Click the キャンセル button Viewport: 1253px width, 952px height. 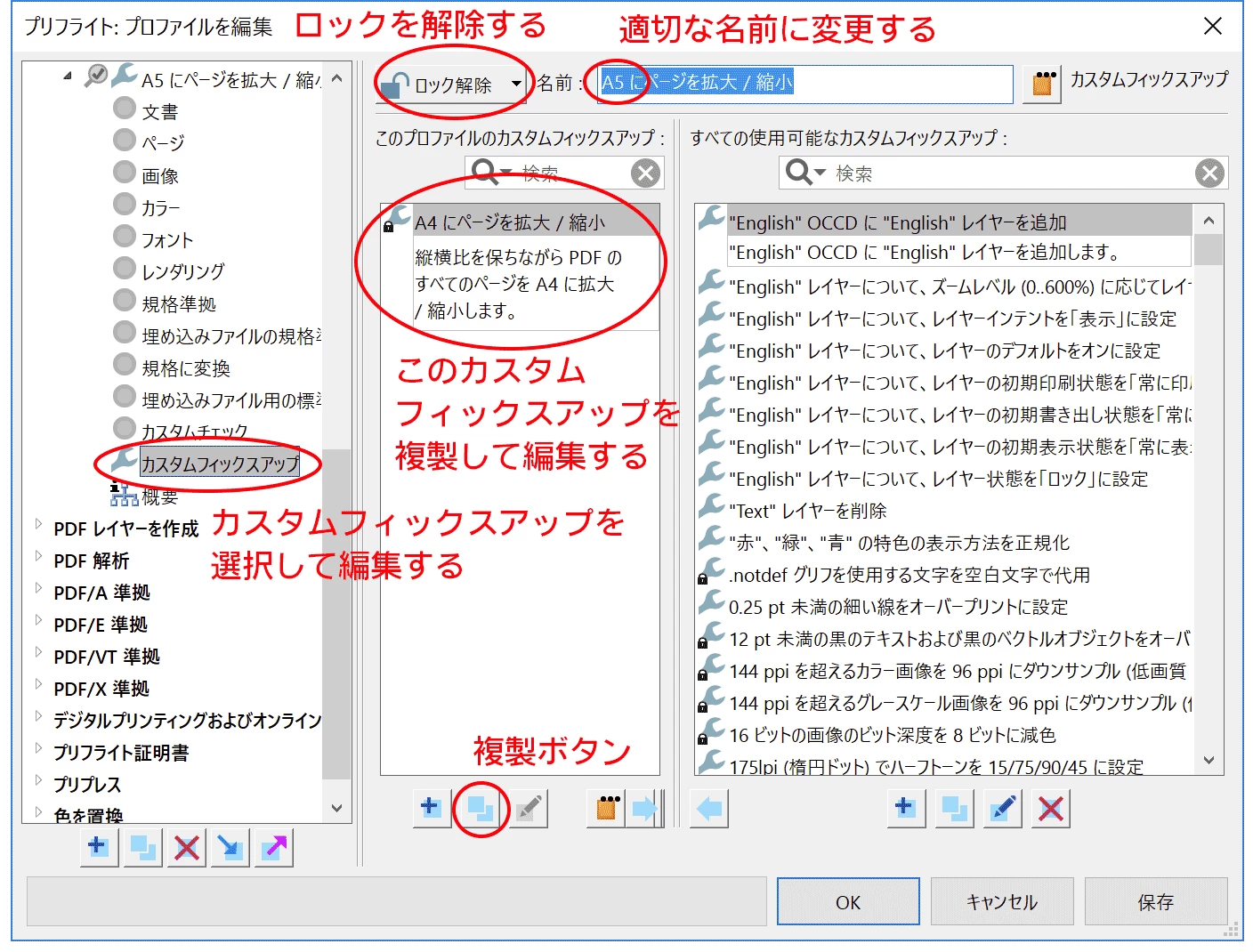(x=1002, y=901)
